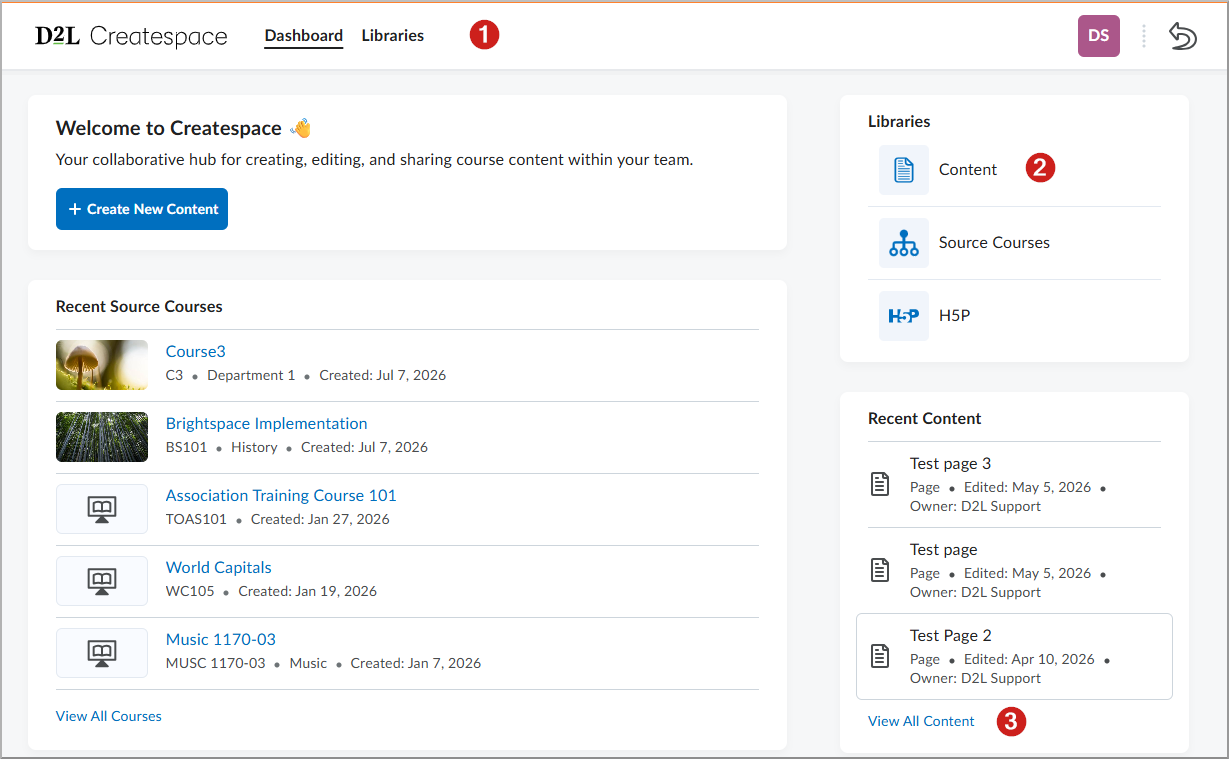Open the Brightspace Implementation course link
The width and height of the screenshot is (1229, 759).
267,424
